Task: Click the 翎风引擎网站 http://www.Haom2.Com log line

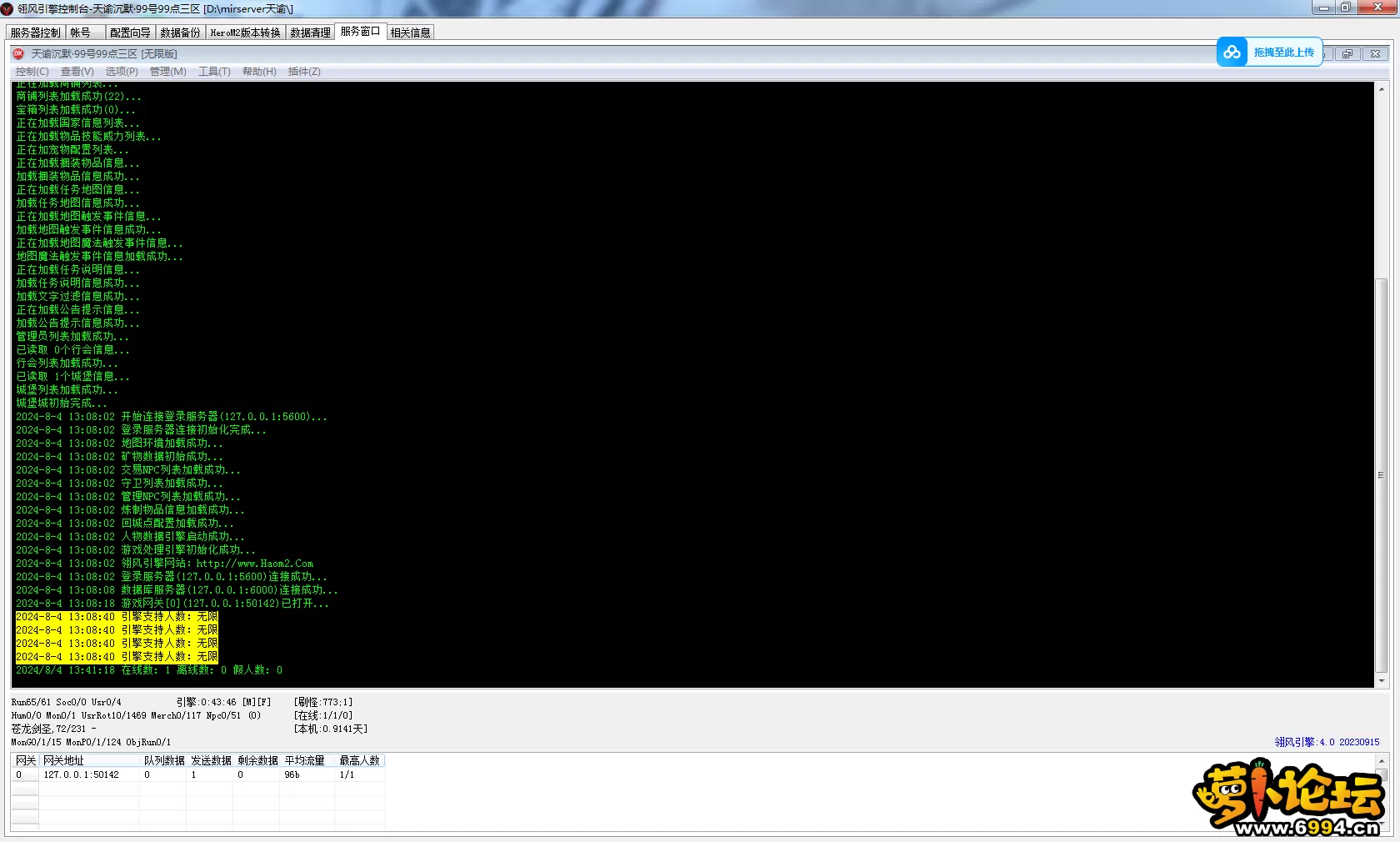Action: click(x=165, y=564)
